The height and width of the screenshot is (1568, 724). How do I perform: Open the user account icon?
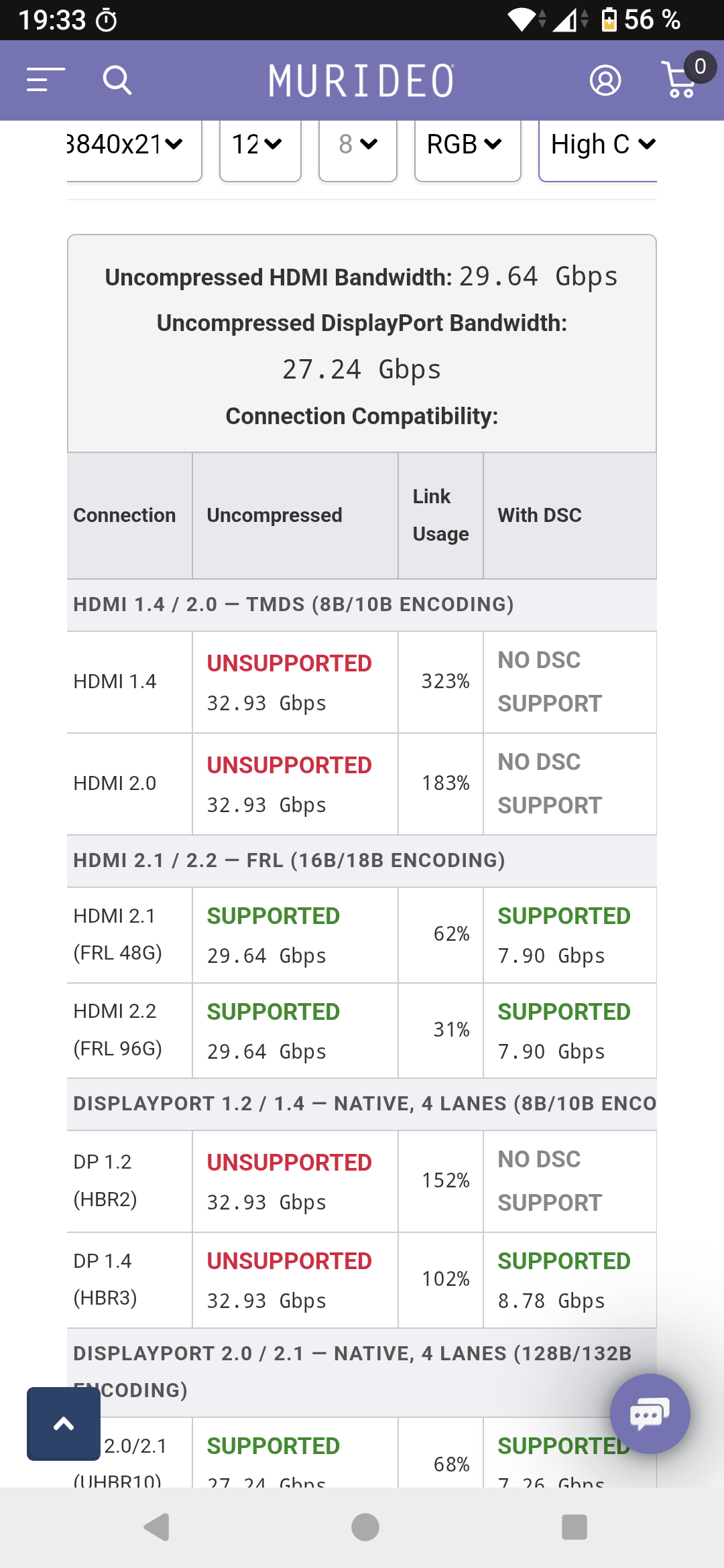pyautogui.click(x=605, y=80)
